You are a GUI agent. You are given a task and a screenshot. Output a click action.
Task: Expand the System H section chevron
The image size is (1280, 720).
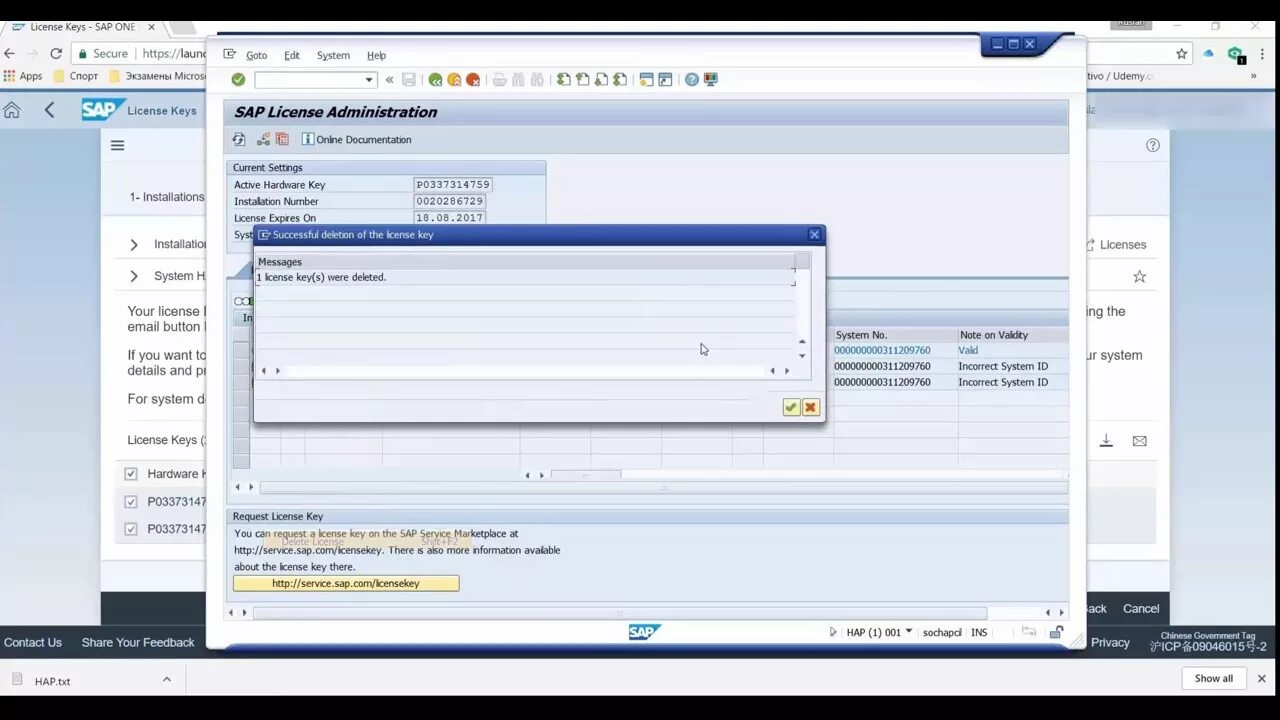(133, 275)
